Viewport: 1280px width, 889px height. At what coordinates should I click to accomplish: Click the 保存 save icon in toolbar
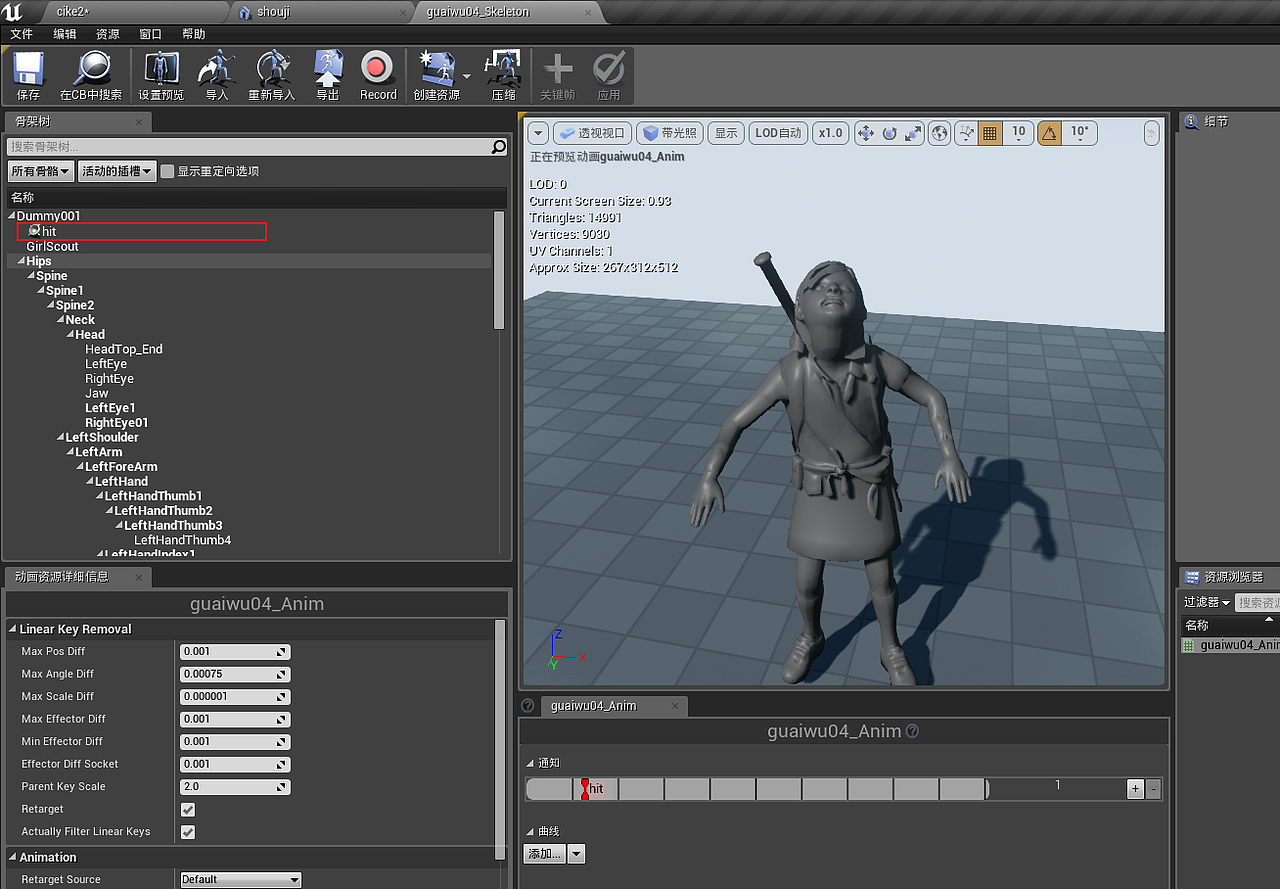click(x=29, y=69)
